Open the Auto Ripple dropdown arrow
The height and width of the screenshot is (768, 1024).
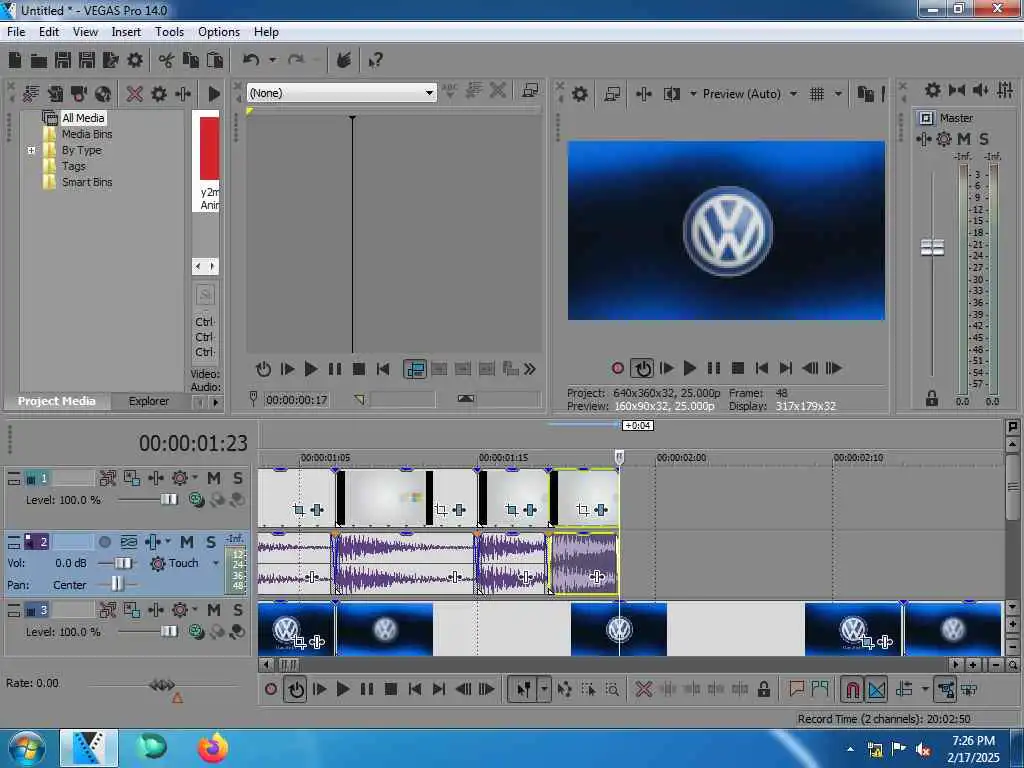tap(924, 689)
